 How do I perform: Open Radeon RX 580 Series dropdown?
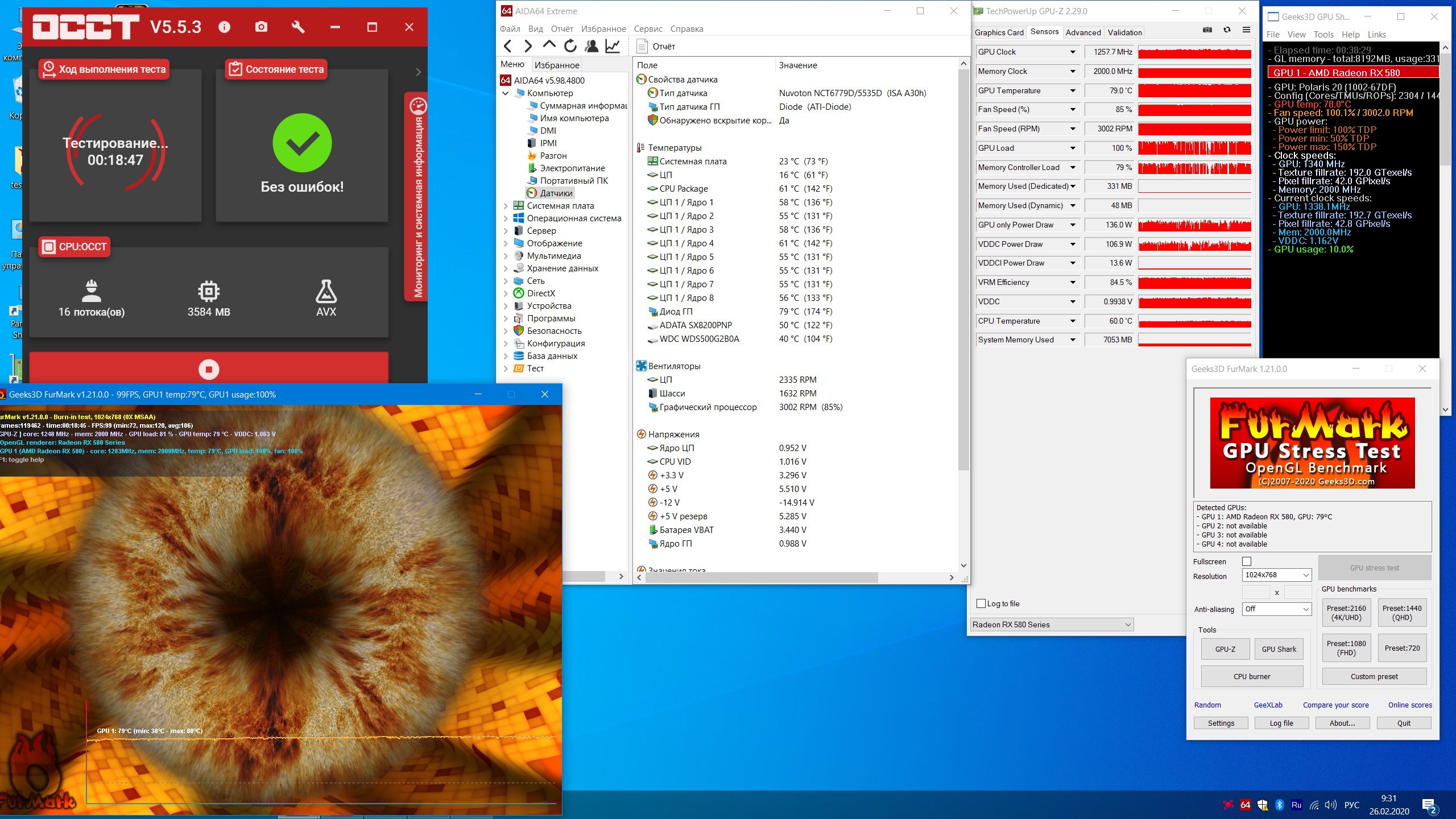click(x=1052, y=624)
